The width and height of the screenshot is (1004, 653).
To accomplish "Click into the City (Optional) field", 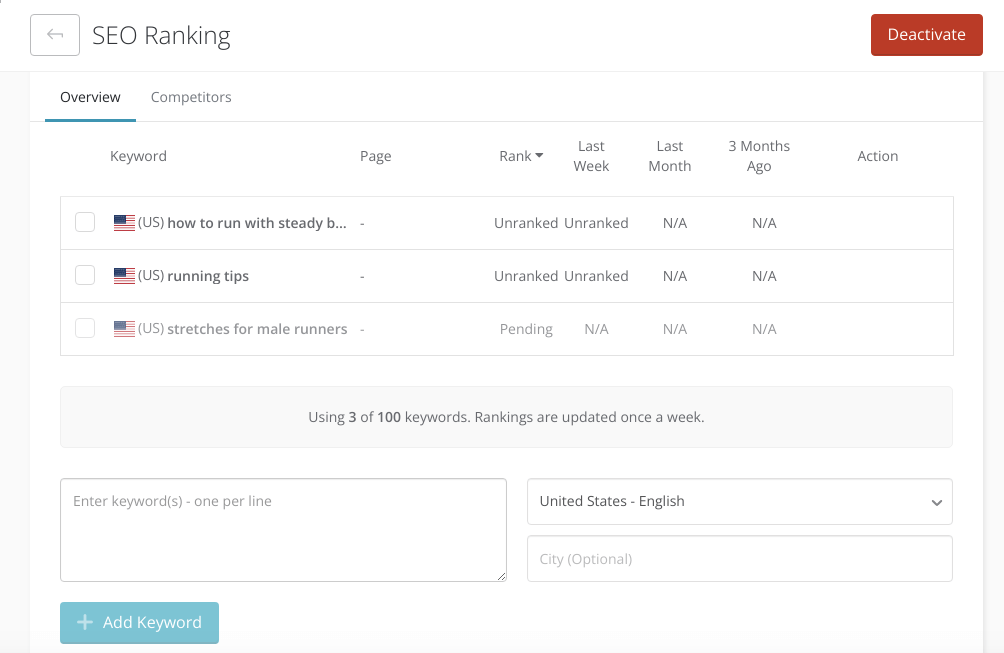I will (x=739, y=559).
